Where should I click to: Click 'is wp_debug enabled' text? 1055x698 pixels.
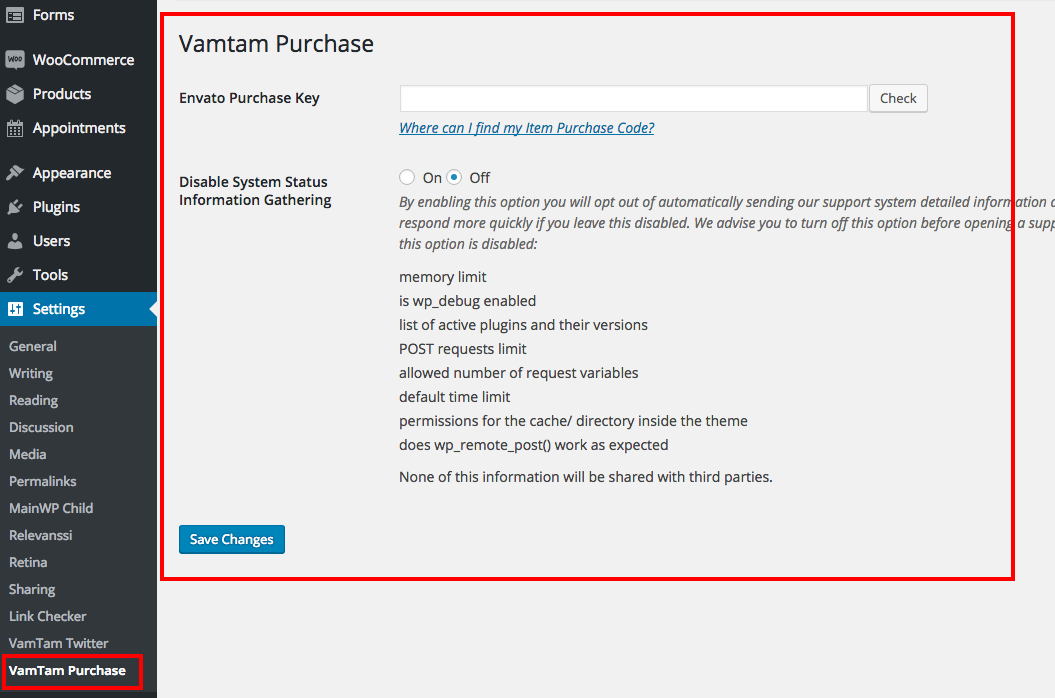click(468, 301)
